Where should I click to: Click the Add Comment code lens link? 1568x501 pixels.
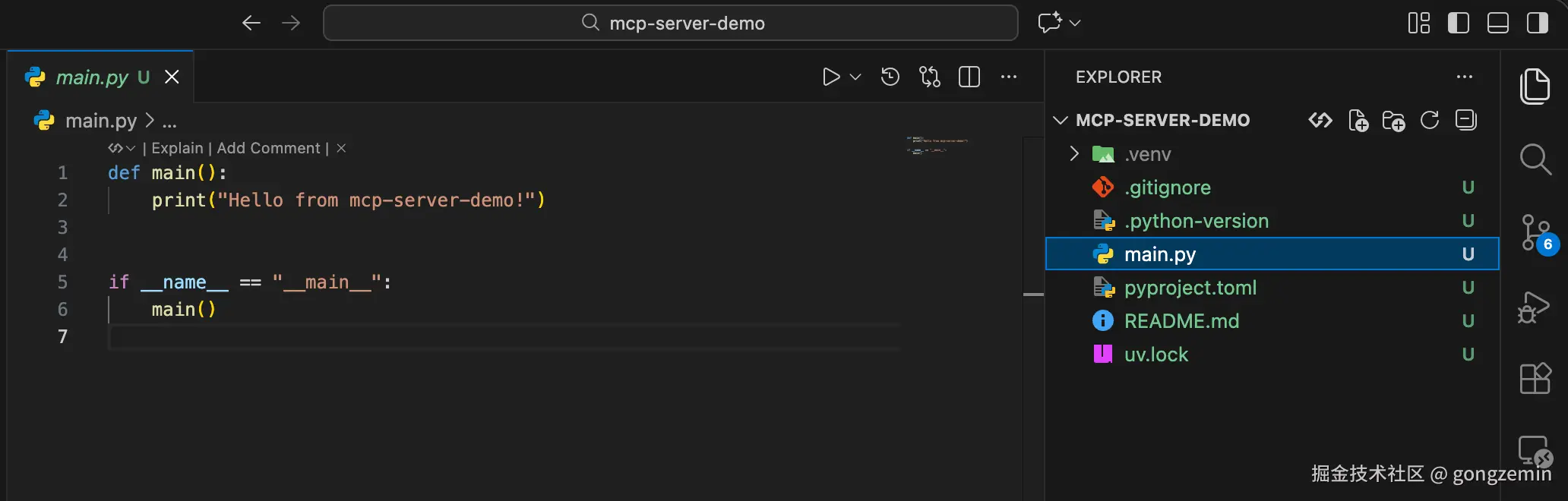pyautogui.click(x=268, y=148)
